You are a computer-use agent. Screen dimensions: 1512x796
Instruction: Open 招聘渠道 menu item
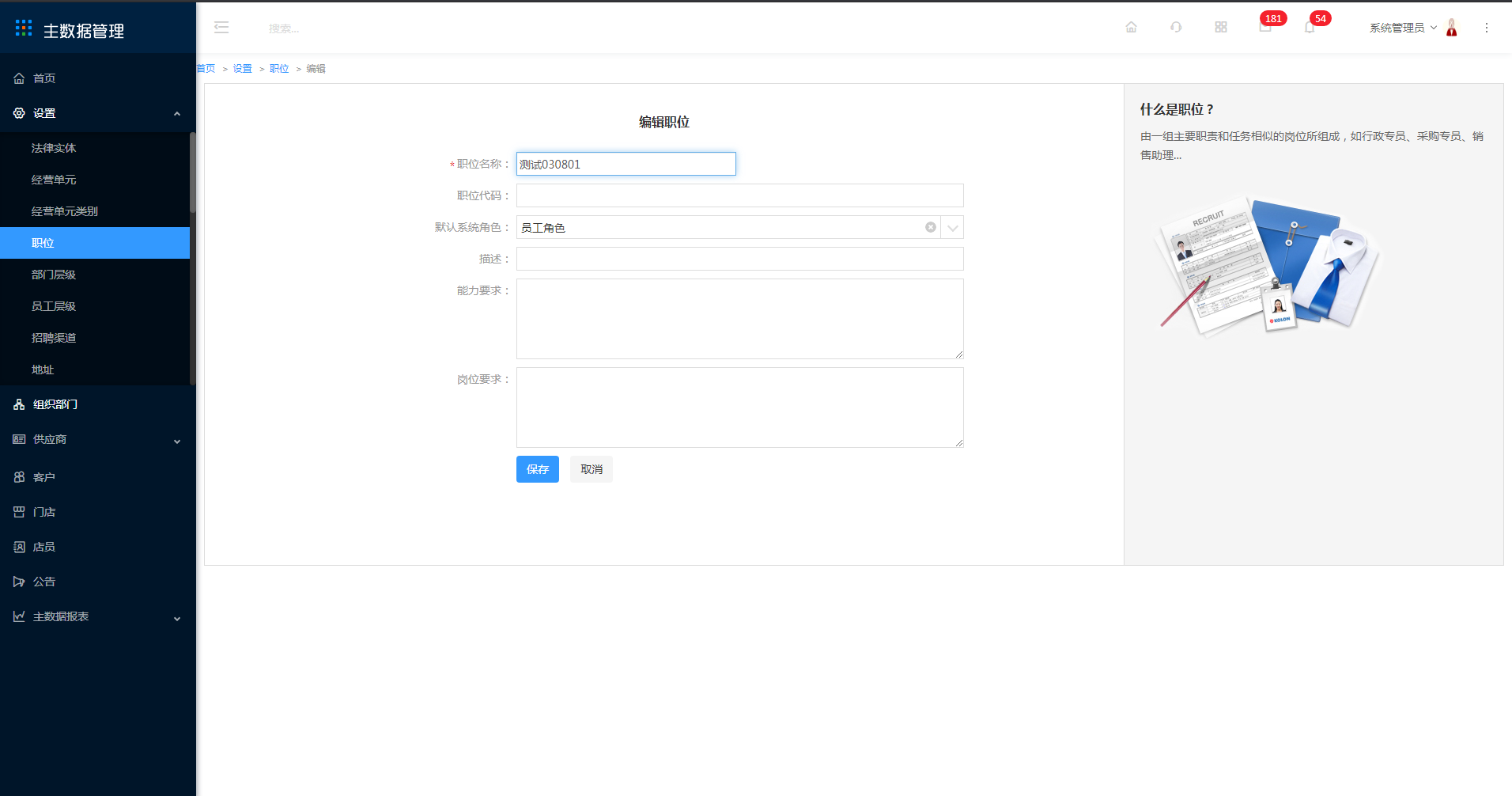pyautogui.click(x=95, y=338)
